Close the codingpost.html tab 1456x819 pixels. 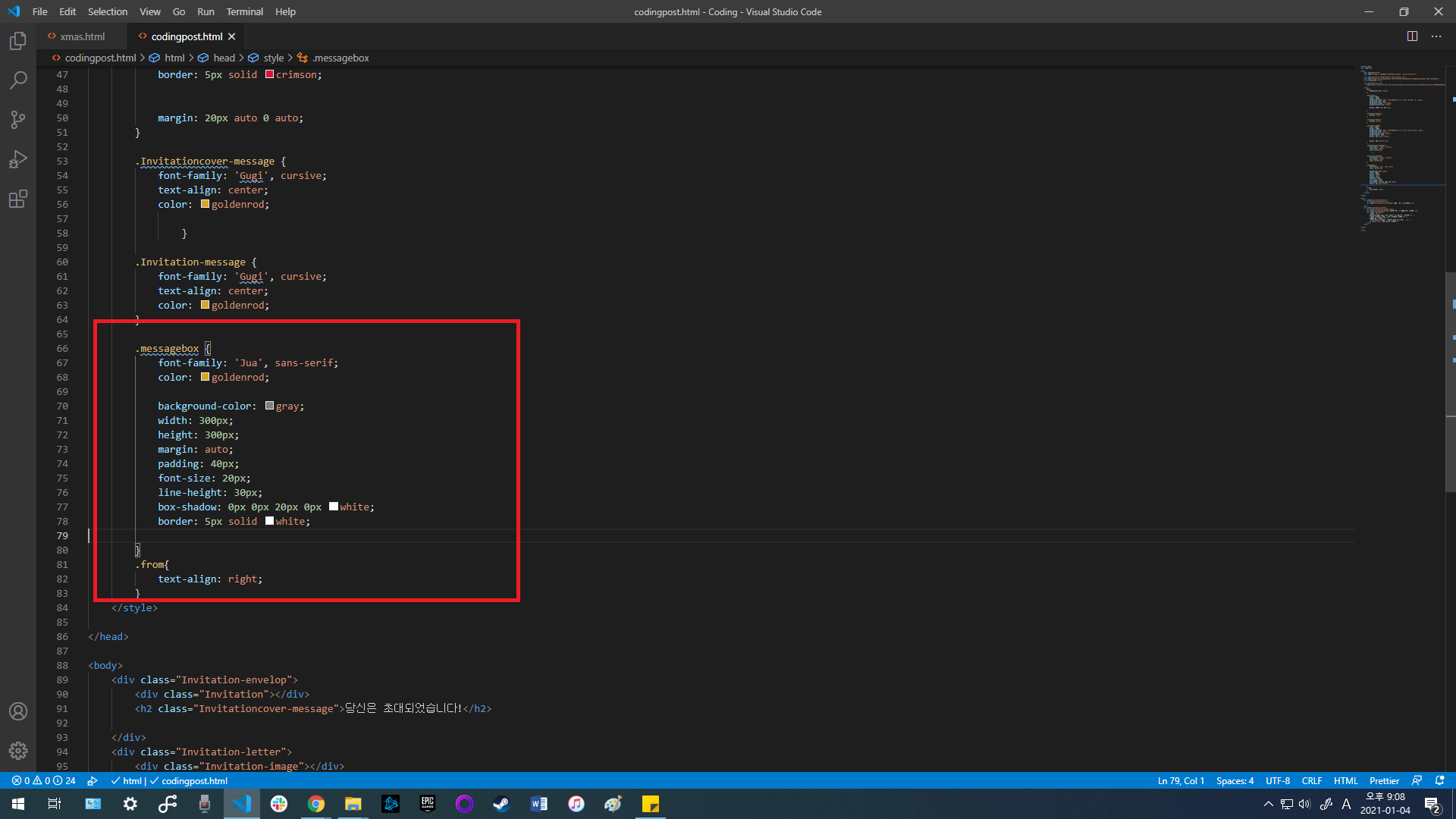tap(232, 36)
